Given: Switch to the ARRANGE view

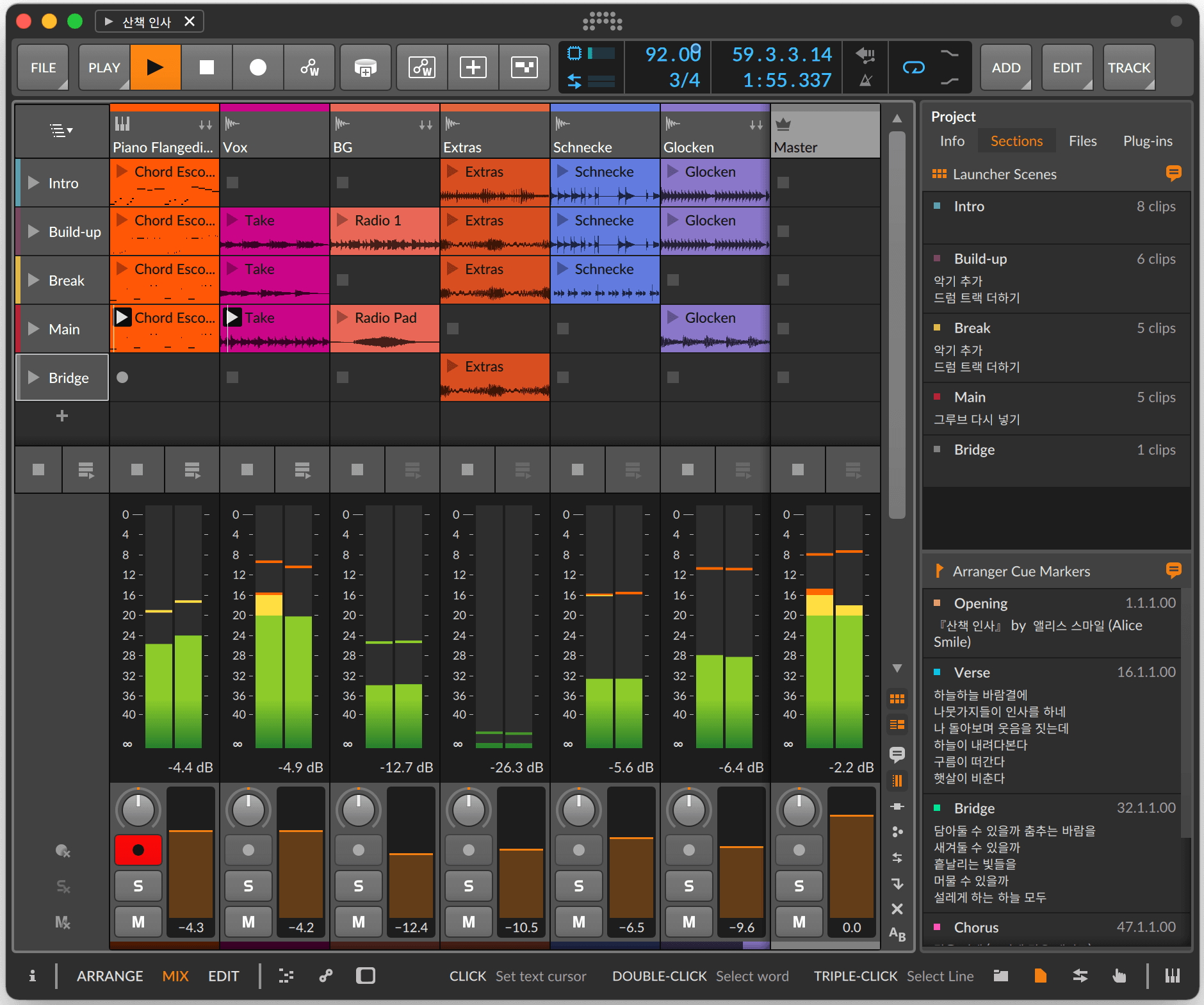Looking at the screenshot, I should coord(110,976).
